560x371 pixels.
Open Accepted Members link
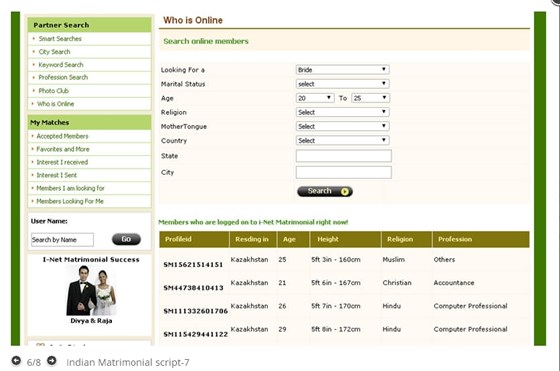click(x=62, y=136)
